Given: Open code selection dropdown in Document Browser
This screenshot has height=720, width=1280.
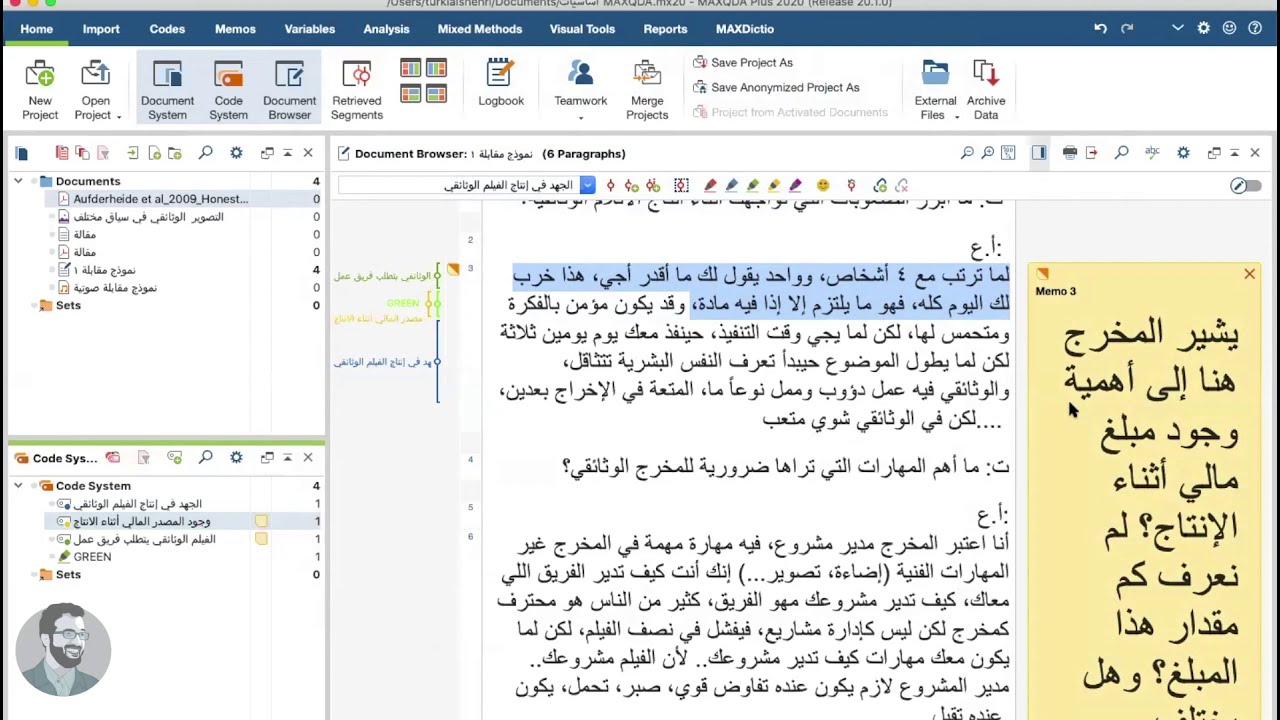Looking at the screenshot, I should point(587,185).
